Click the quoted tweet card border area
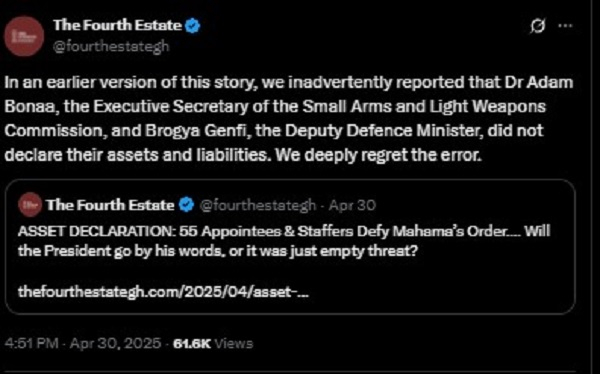600x374 pixels. point(290,247)
